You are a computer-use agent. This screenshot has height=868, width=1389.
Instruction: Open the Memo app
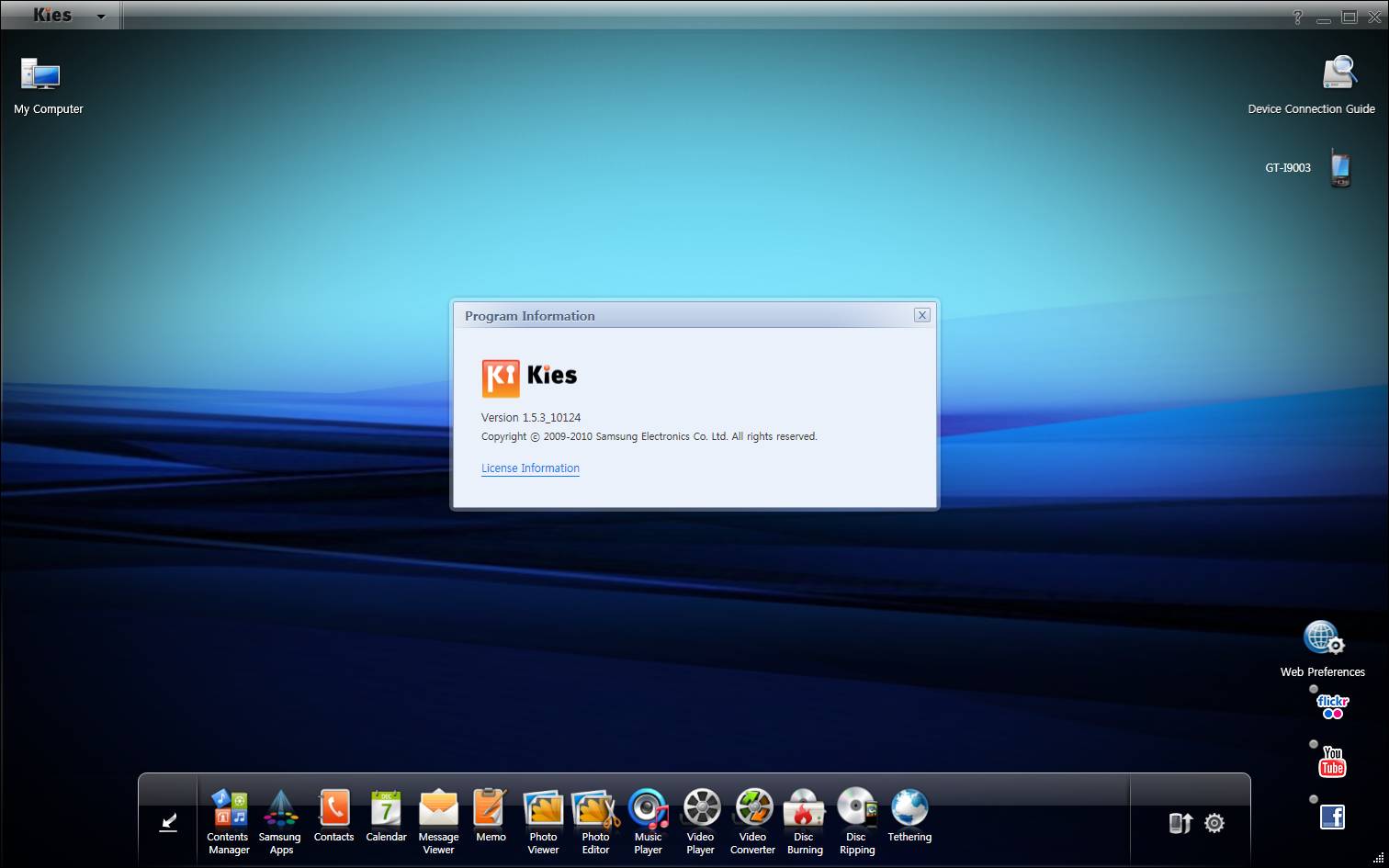pyautogui.click(x=491, y=816)
